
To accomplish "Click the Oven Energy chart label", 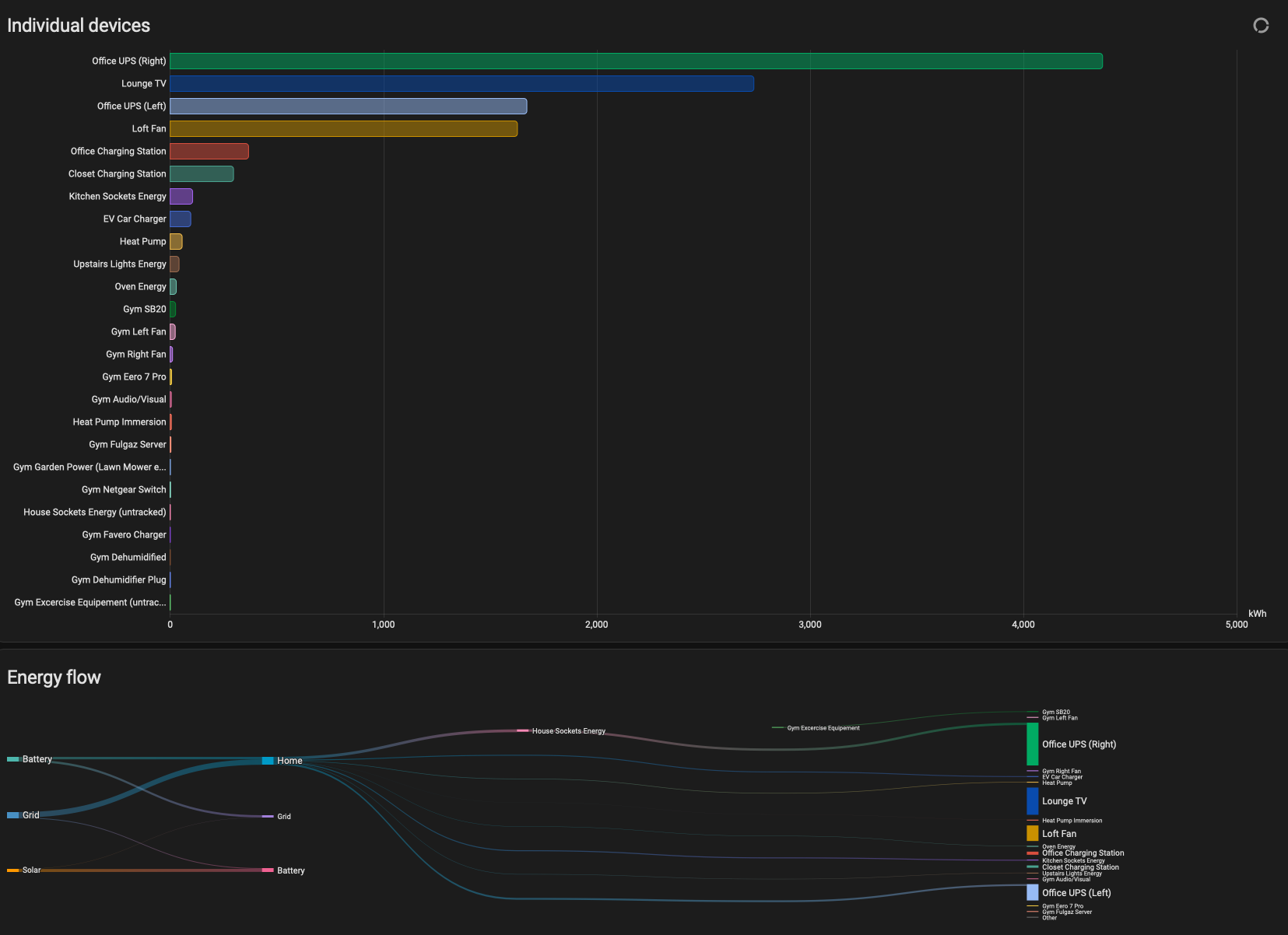I will (x=140, y=286).
